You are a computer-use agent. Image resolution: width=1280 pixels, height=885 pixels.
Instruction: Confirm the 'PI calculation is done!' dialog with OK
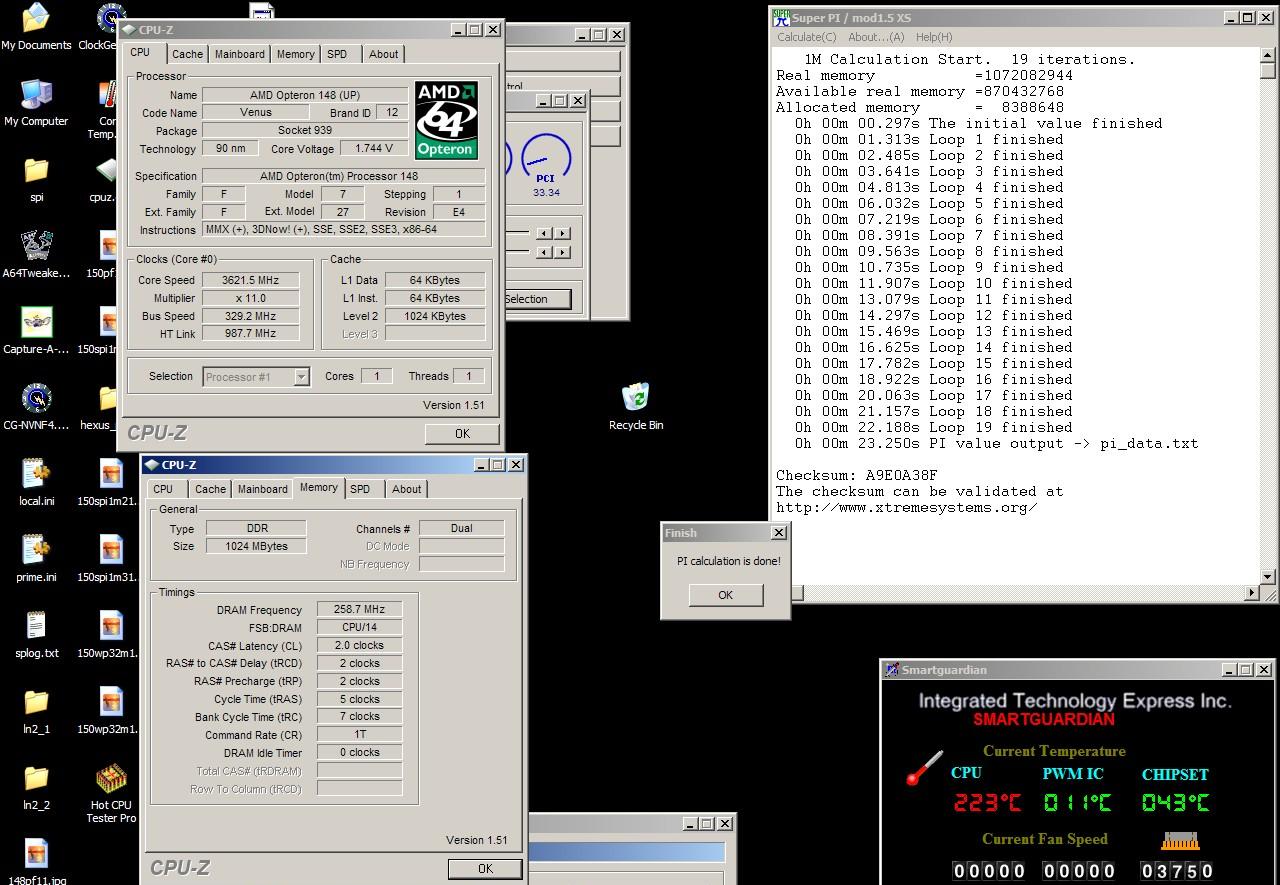(x=726, y=595)
